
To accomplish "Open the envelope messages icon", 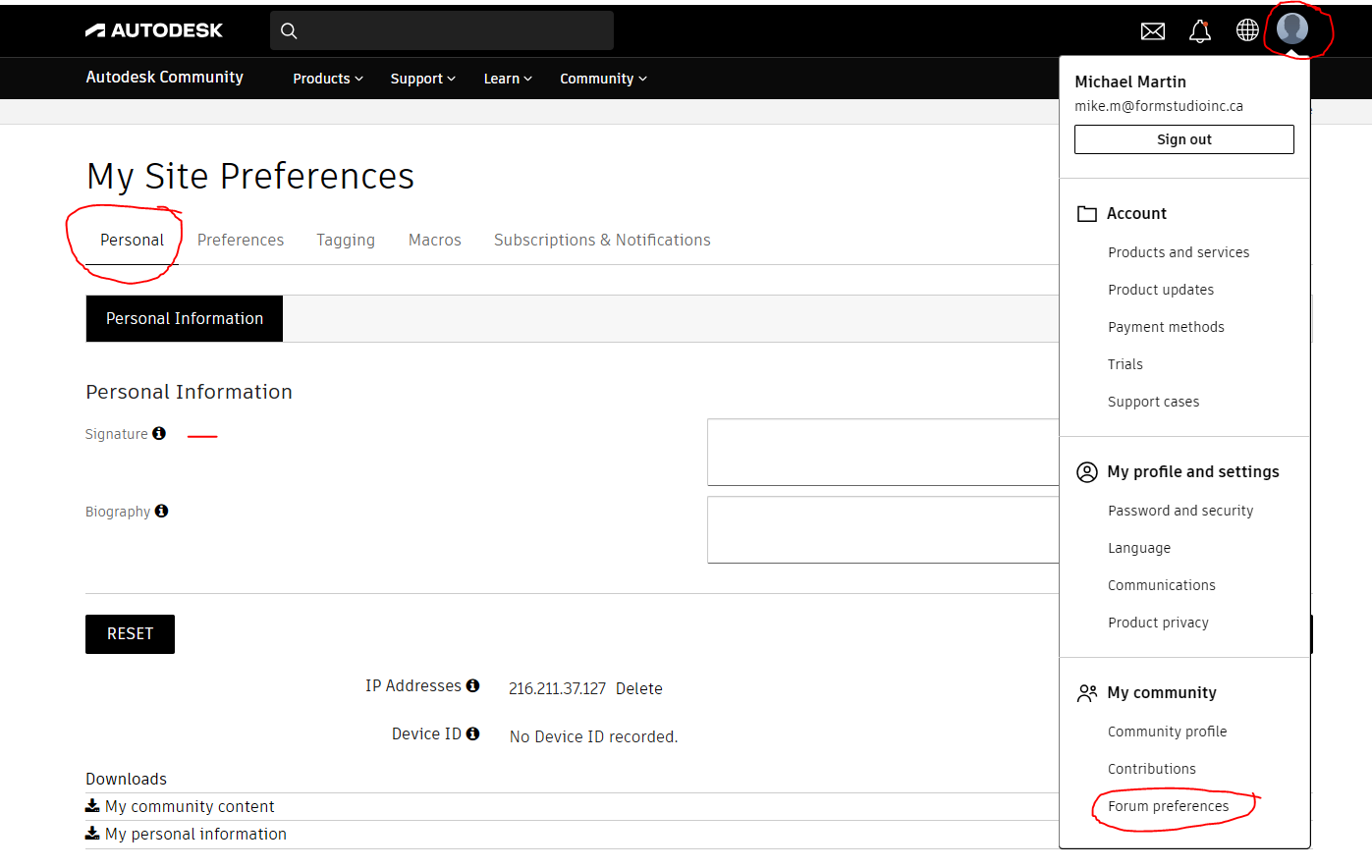I will [1152, 30].
